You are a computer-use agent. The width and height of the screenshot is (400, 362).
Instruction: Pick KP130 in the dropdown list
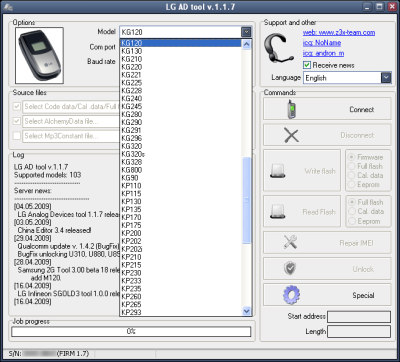coord(180,201)
